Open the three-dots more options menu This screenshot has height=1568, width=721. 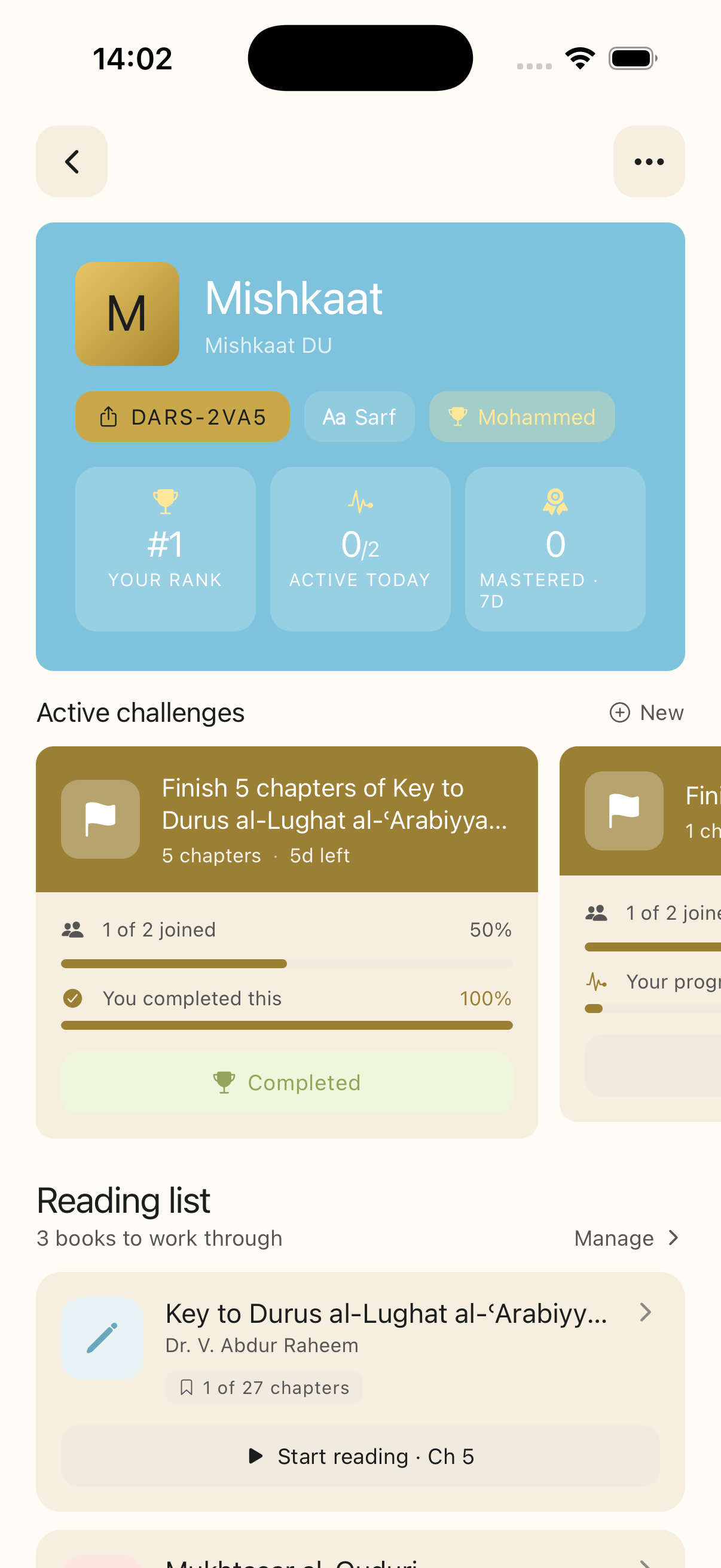649,162
